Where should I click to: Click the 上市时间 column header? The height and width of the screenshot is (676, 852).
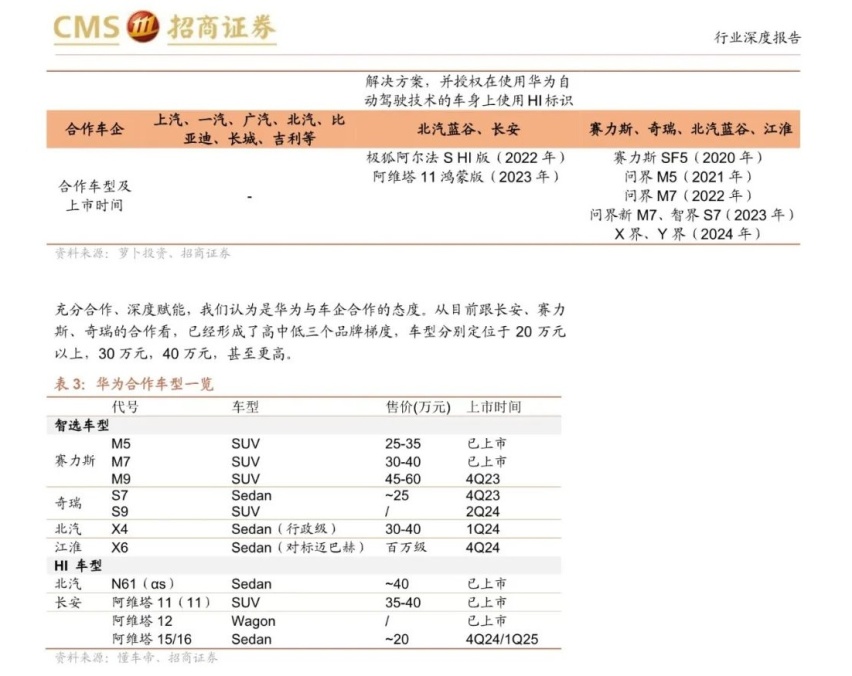tap(494, 407)
